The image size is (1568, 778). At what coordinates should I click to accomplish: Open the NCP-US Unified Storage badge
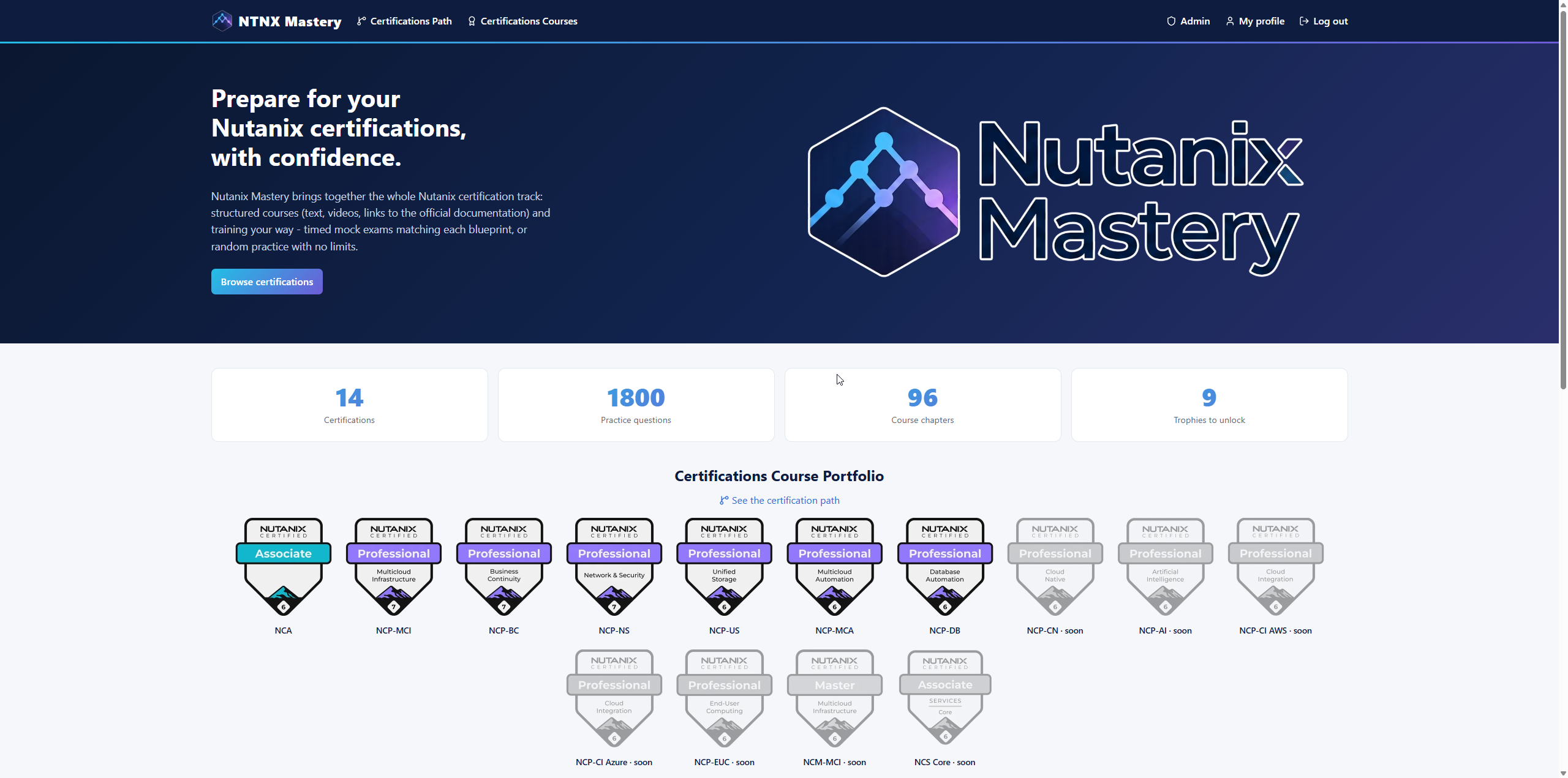[x=725, y=567]
